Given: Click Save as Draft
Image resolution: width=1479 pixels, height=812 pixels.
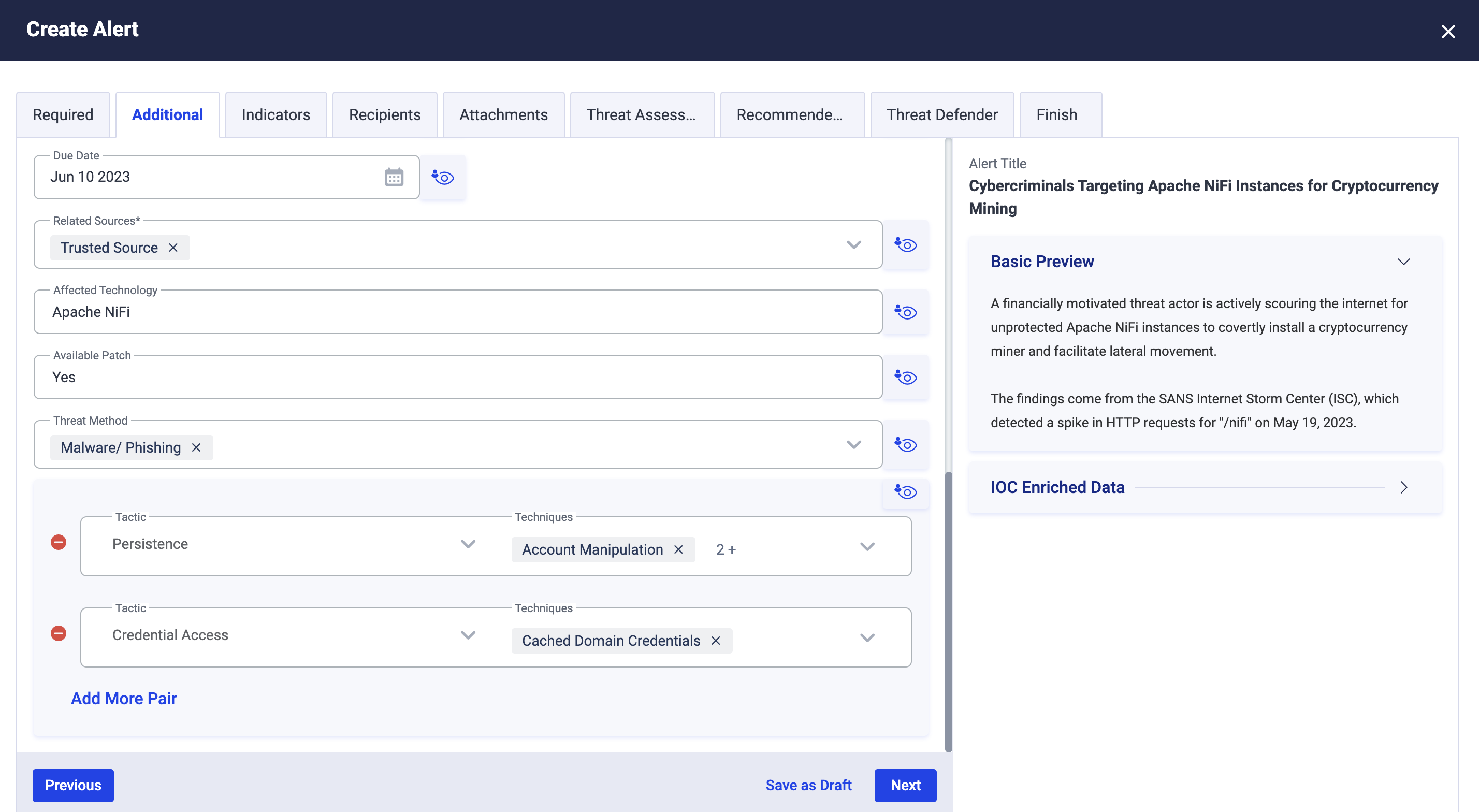Looking at the screenshot, I should 808,785.
